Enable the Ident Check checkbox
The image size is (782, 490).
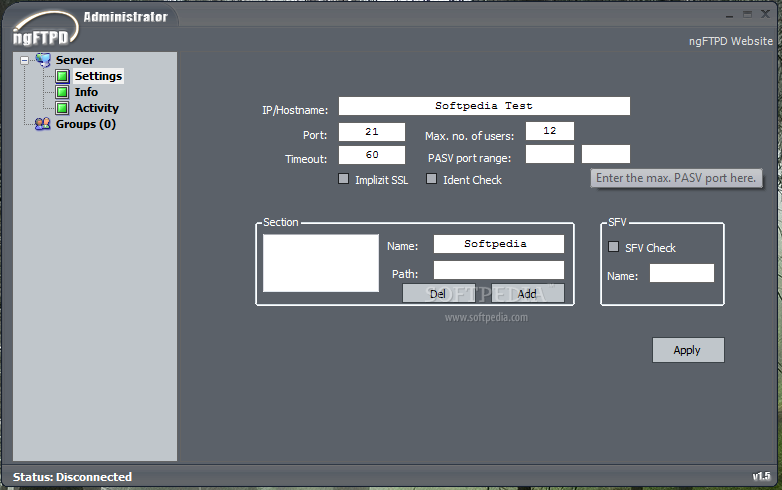[x=431, y=178]
